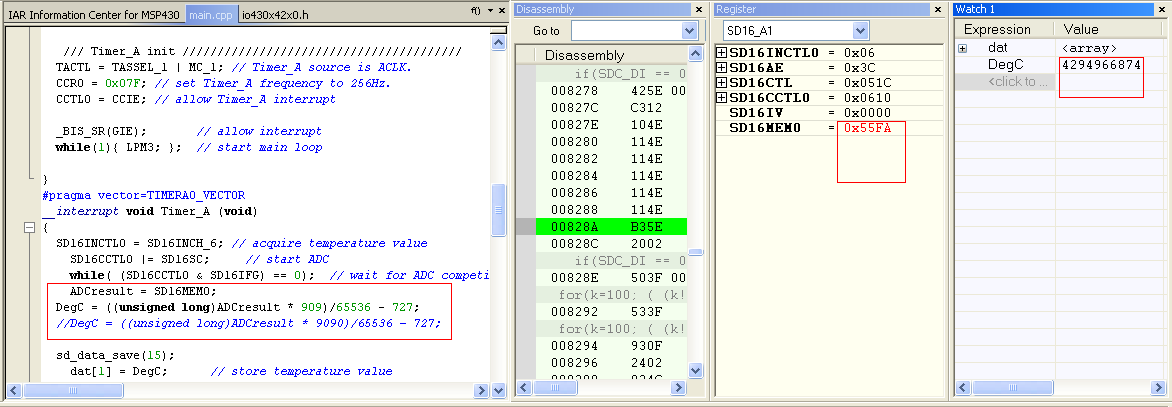
Task: Click the DegC value 4294966874
Action: coord(1102,65)
